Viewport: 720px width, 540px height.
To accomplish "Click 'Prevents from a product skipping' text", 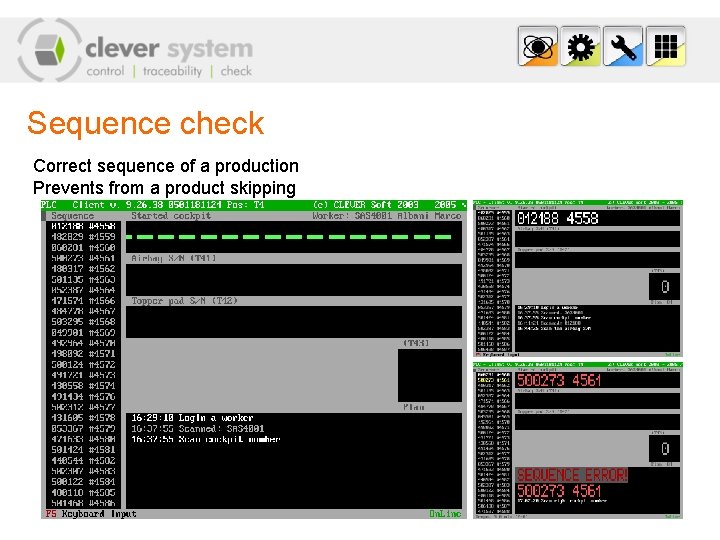I will tap(164, 188).
